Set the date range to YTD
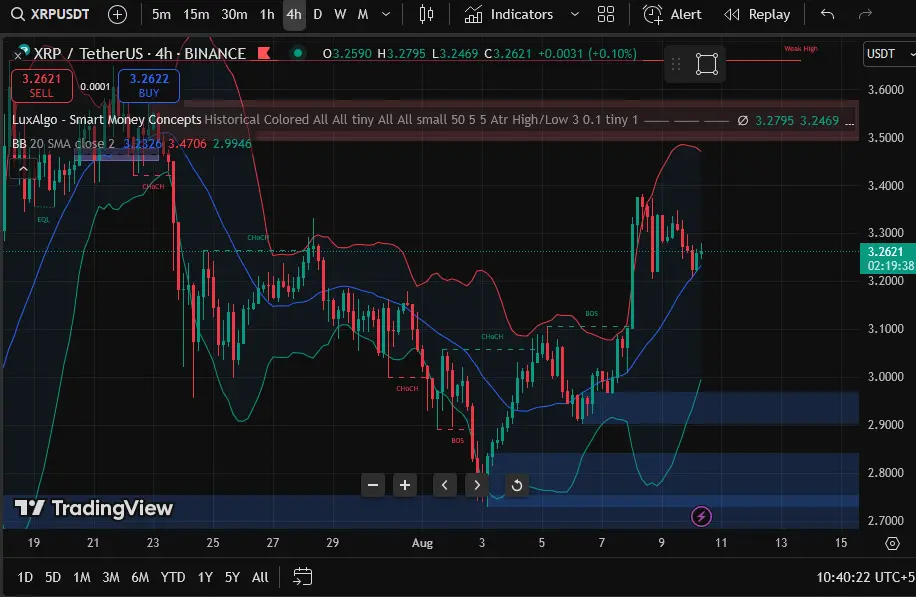 click(173, 577)
